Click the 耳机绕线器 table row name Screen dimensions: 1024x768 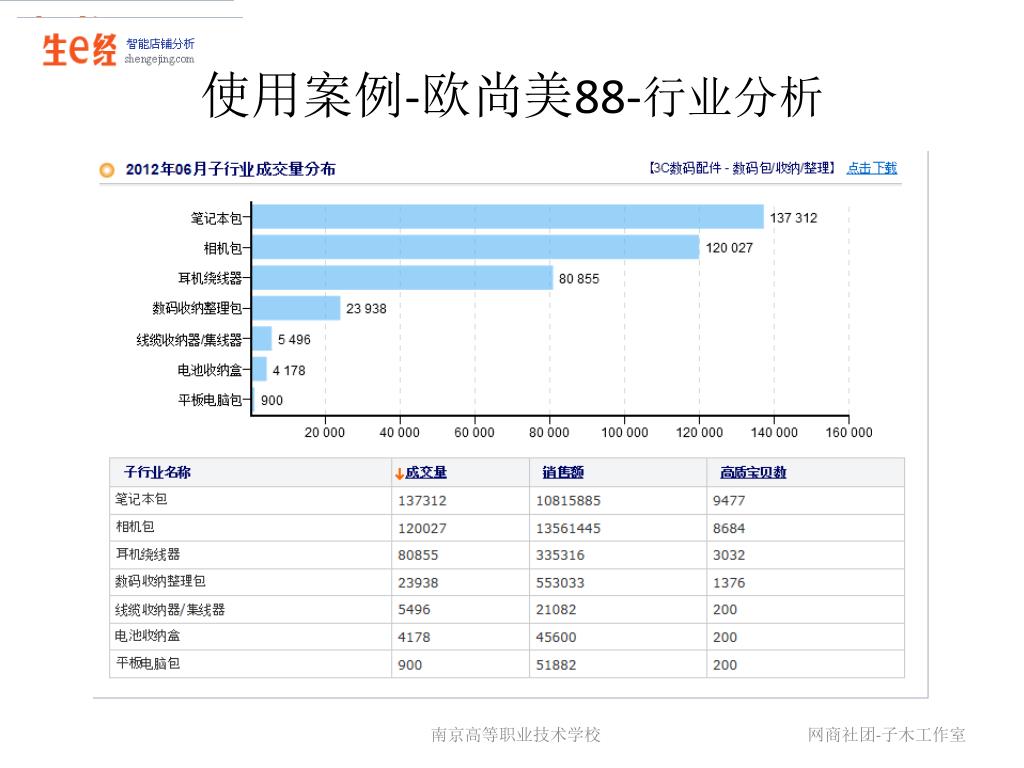148,554
